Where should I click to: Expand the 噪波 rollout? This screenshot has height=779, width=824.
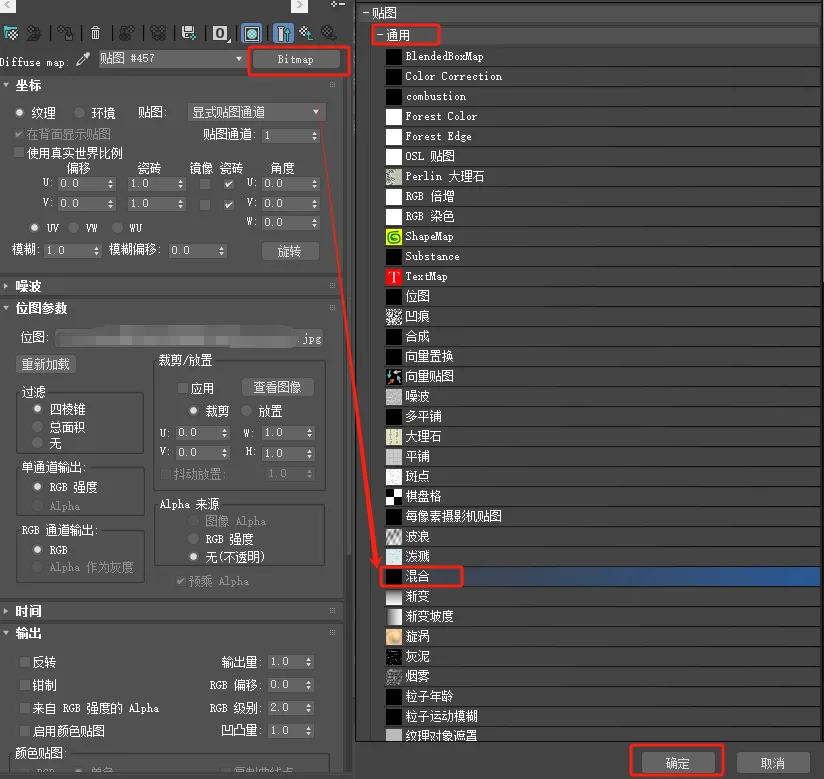pyautogui.click(x=6, y=286)
